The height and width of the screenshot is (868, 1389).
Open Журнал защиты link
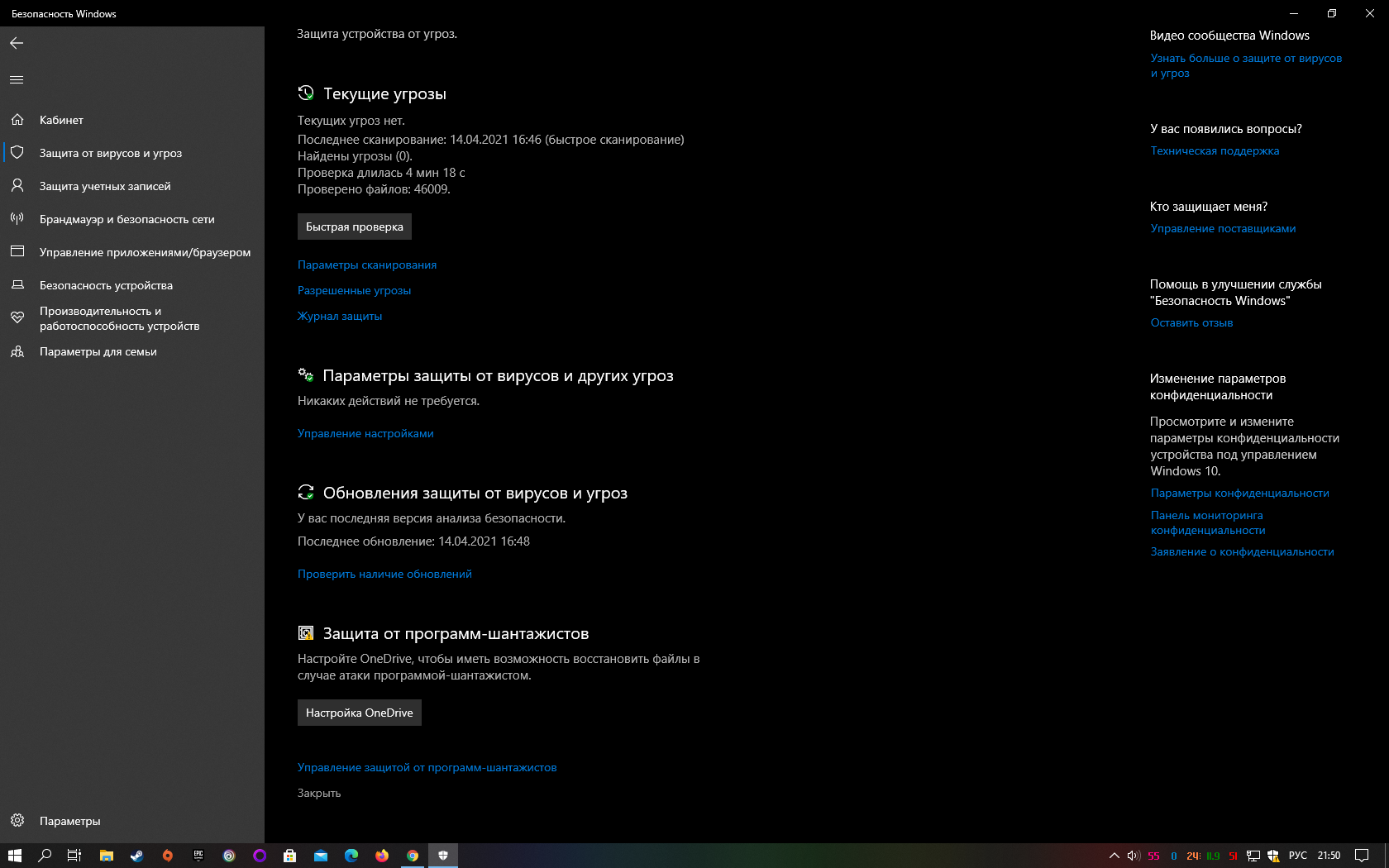(x=340, y=316)
